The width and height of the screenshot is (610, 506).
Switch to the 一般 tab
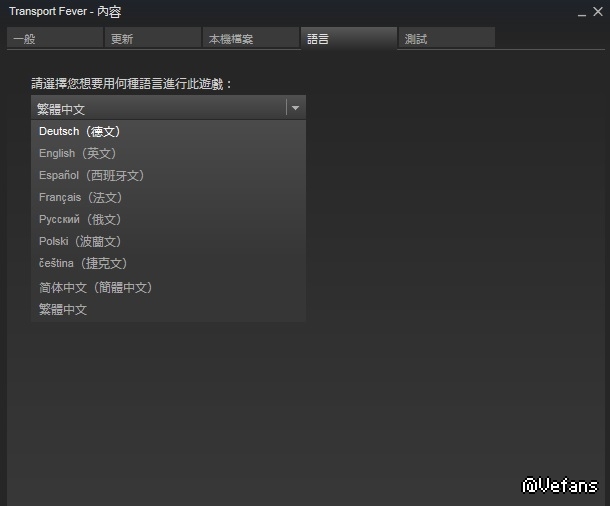pos(55,38)
